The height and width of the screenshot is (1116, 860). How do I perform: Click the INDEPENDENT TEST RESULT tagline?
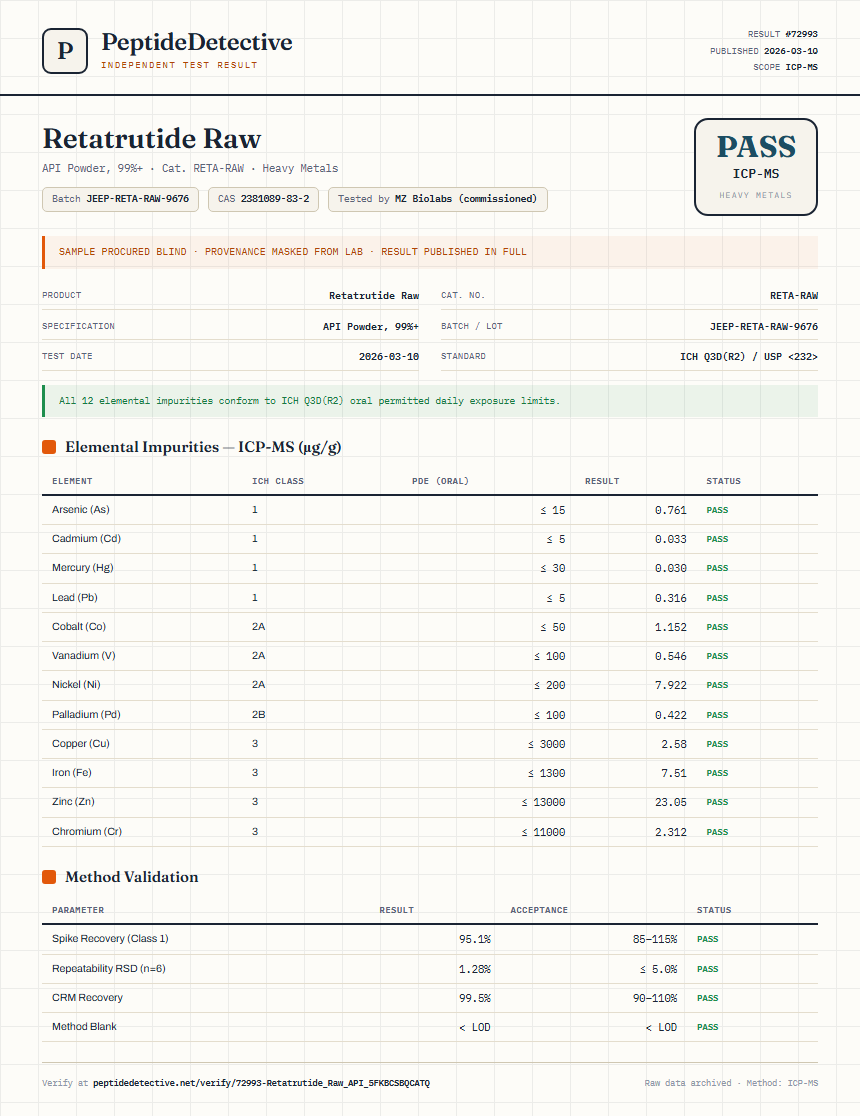179,65
